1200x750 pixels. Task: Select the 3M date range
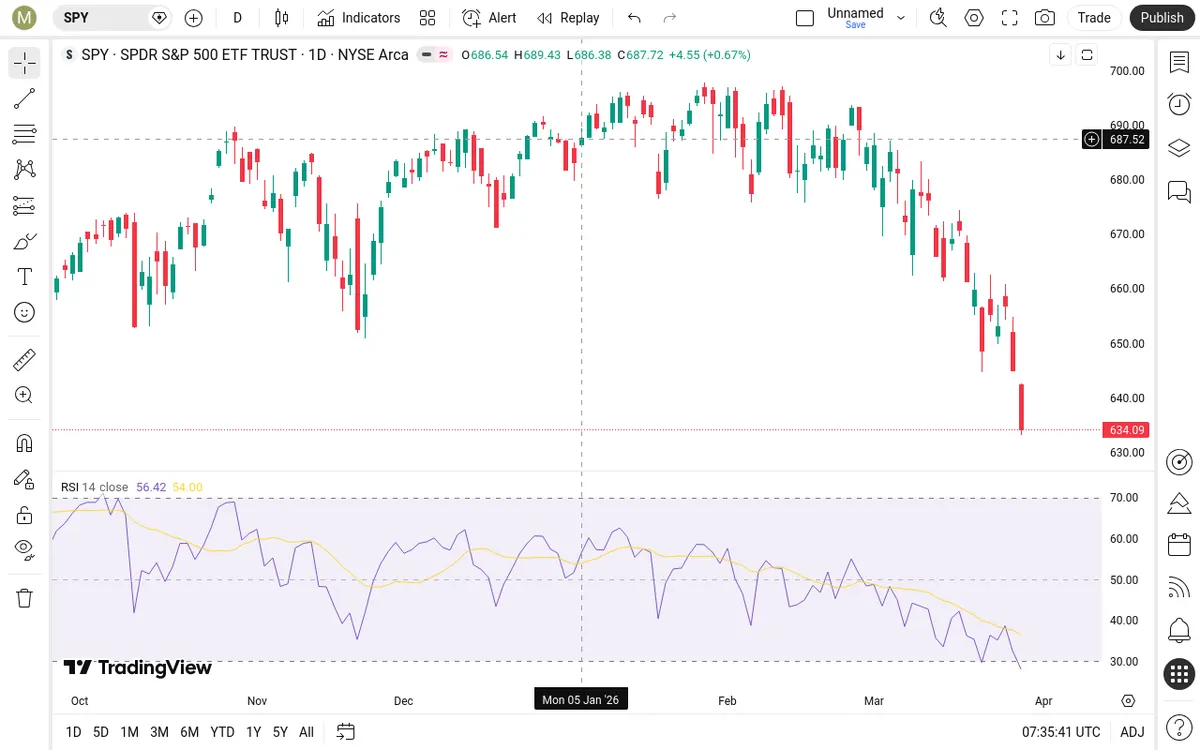pyautogui.click(x=159, y=732)
